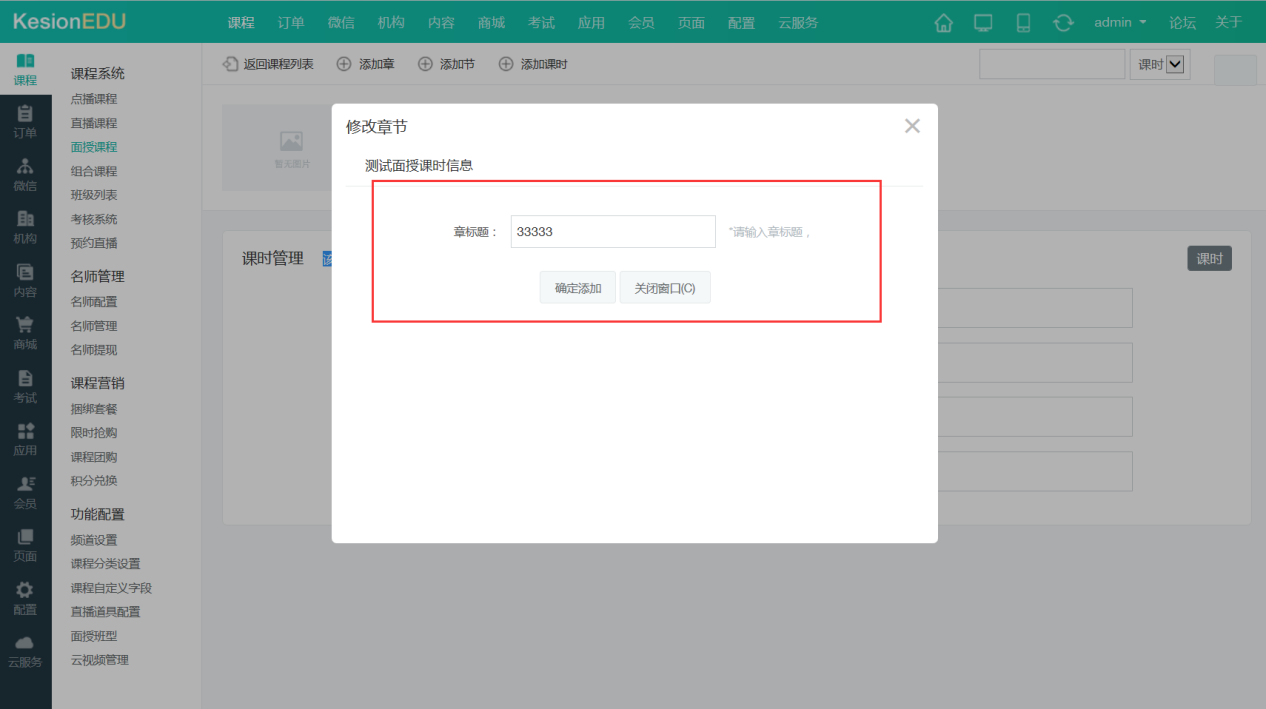The image size is (1266, 709).
Task: Open desktop site preview icon
Action: coord(983,21)
